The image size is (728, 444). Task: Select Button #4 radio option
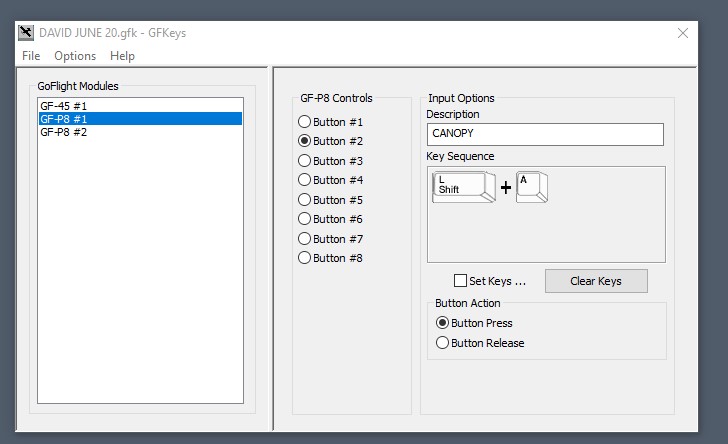pyautogui.click(x=305, y=180)
